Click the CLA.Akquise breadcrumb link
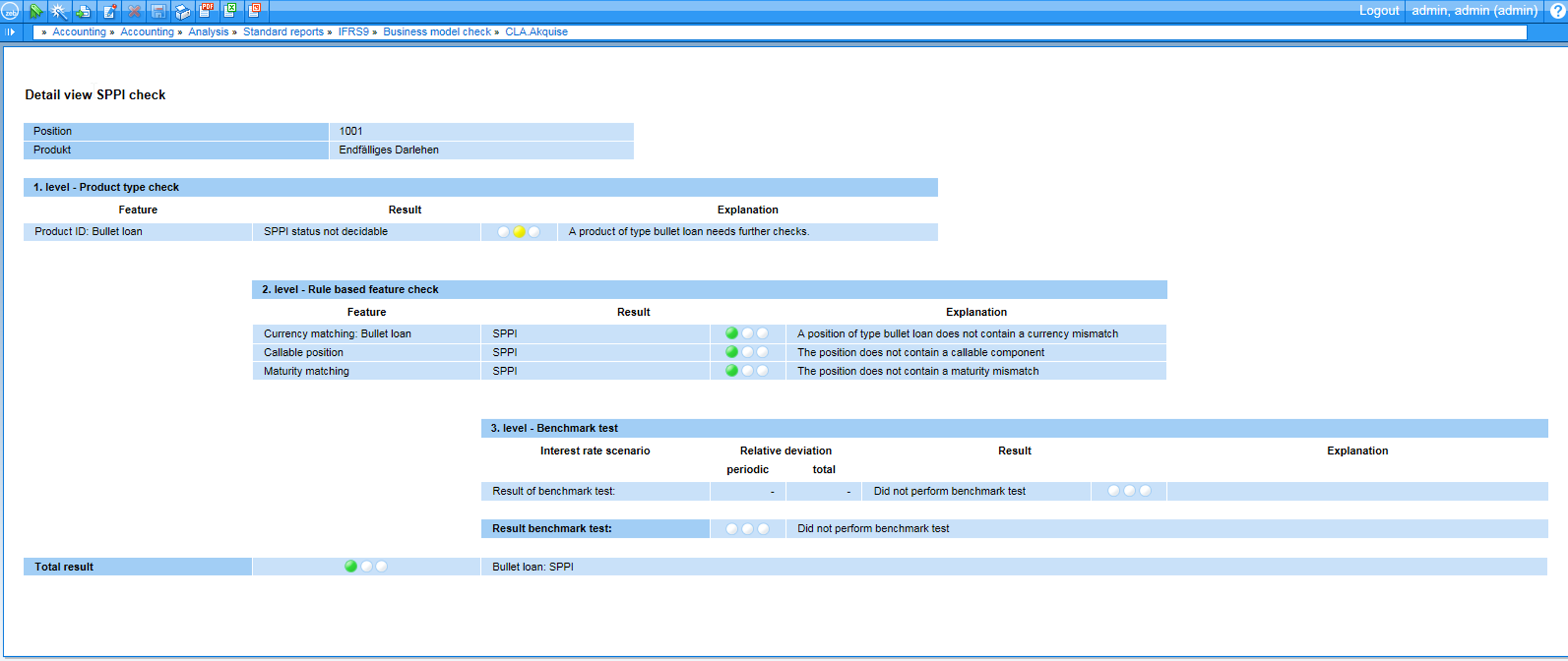This screenshot has width=1568, height=661. (536, 32)
